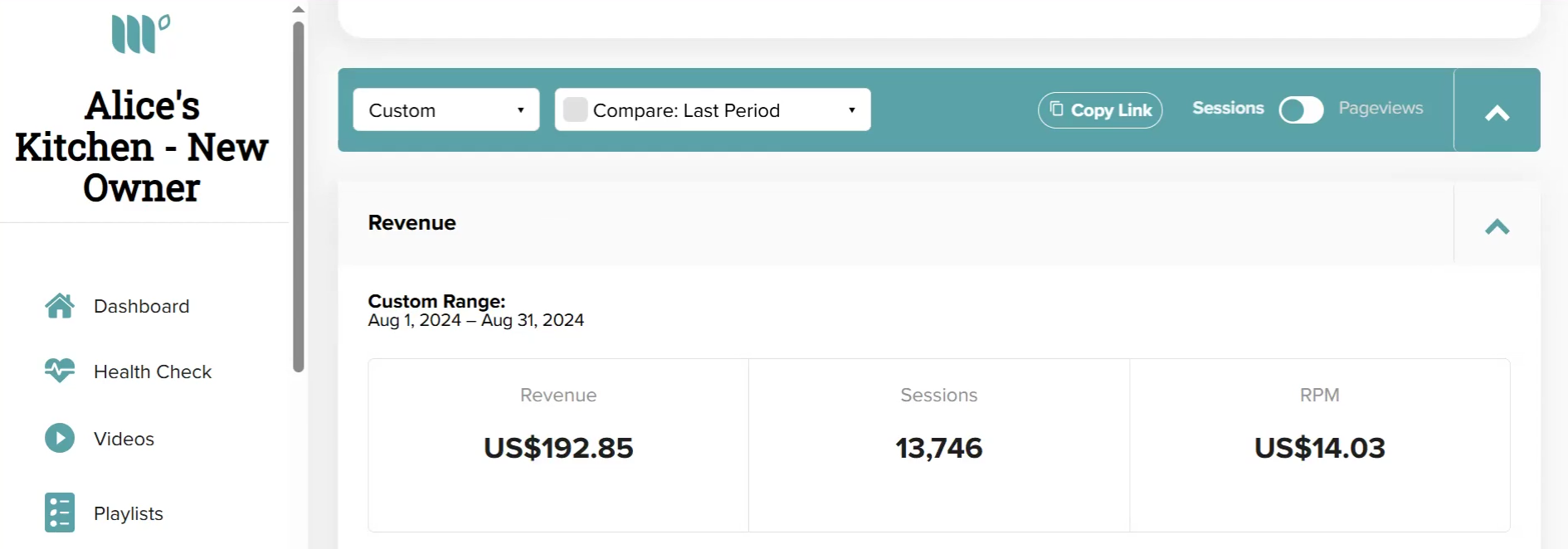
Task: Collapse the Revenue section chevron
Action: coord(1497,226)
